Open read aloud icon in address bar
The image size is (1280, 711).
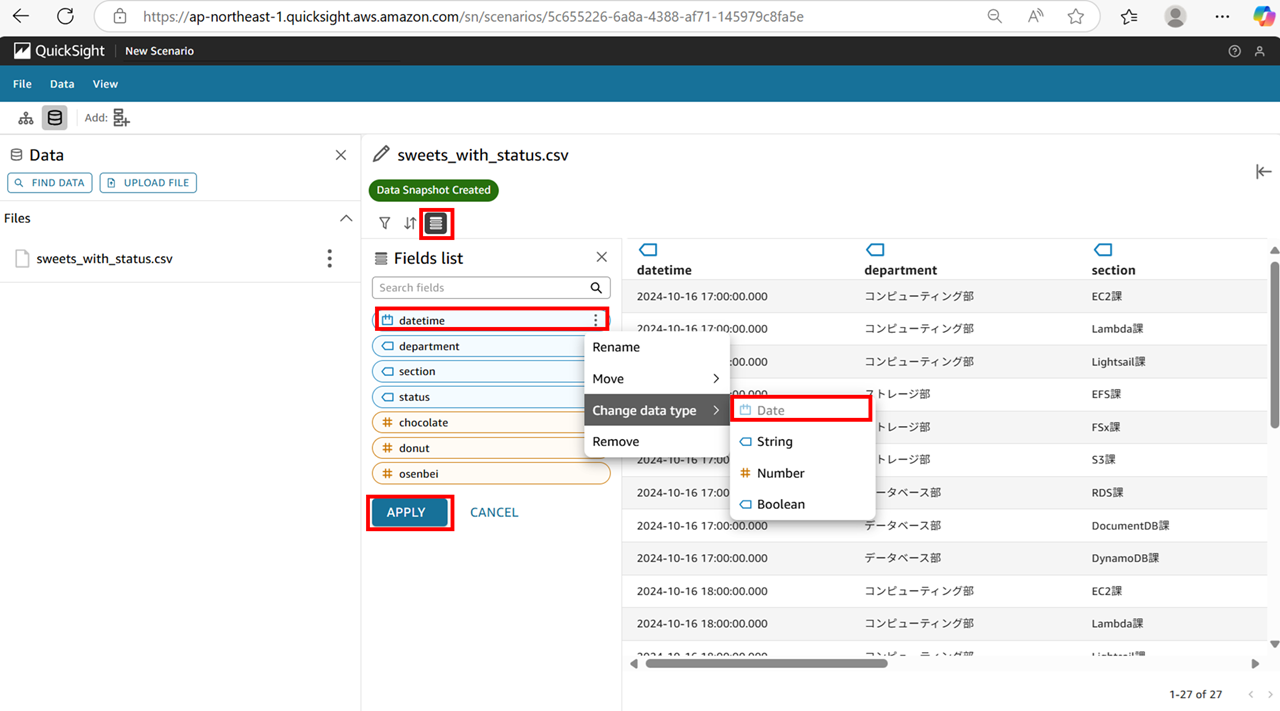pyautogui.click(x=1035, y=17)
